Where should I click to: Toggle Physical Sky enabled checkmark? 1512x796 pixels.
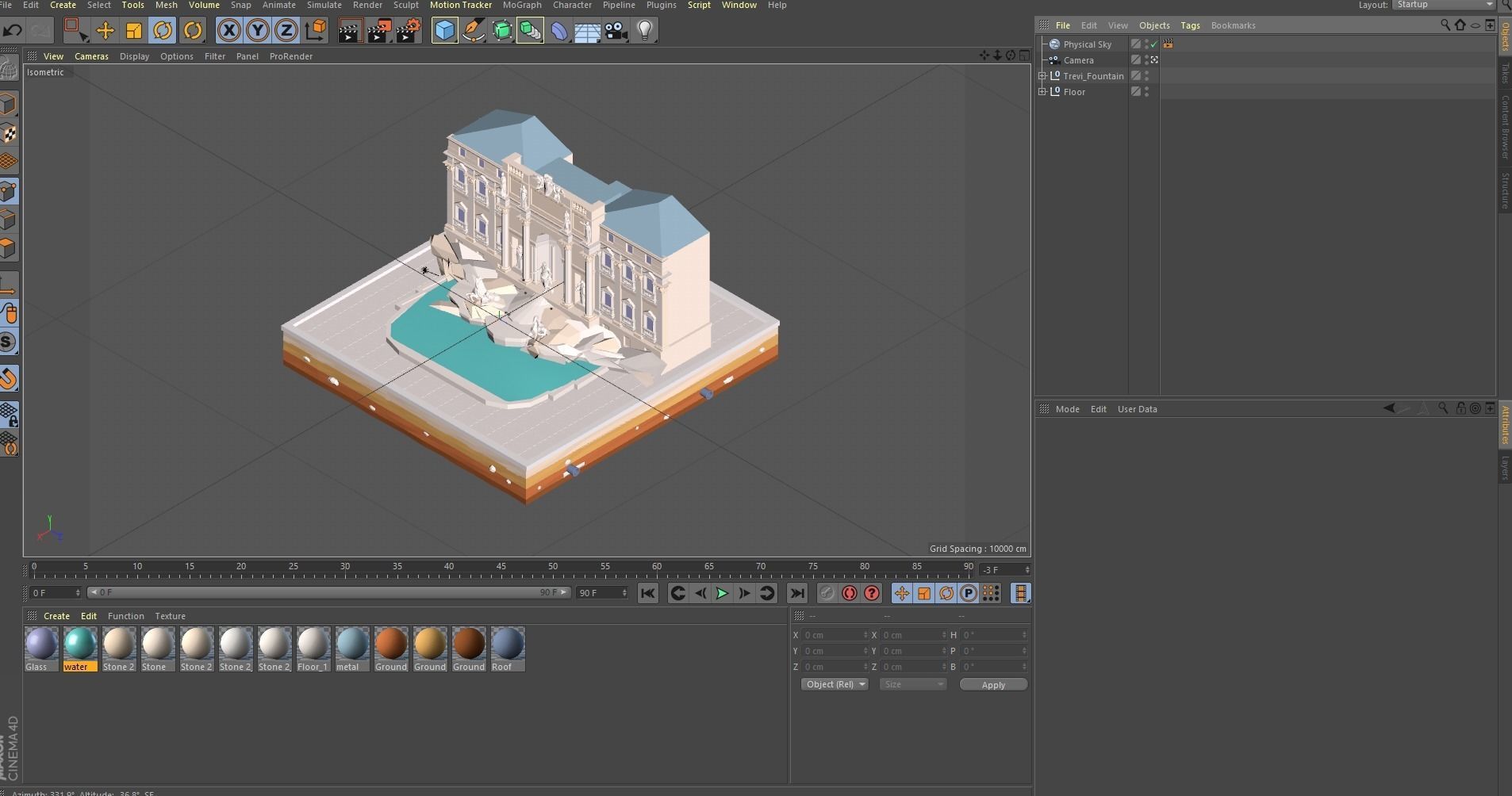[1154, 44]
